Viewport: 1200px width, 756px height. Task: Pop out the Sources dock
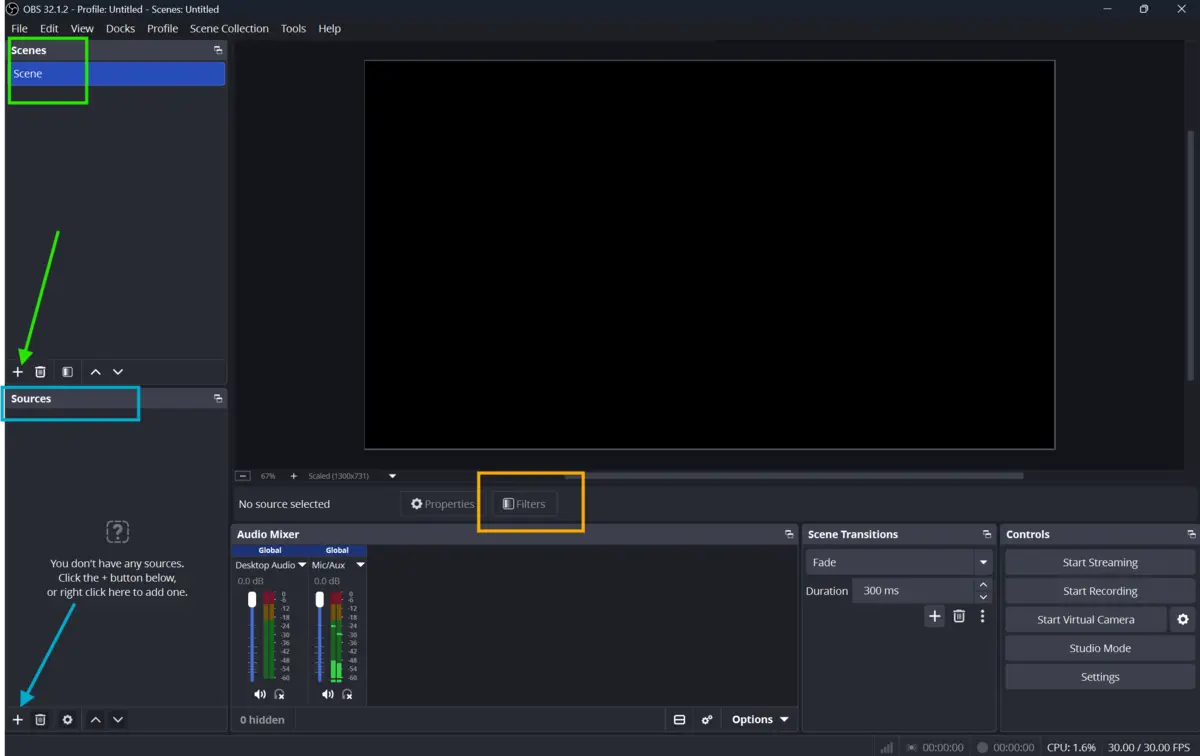click(x=218, y=398)
